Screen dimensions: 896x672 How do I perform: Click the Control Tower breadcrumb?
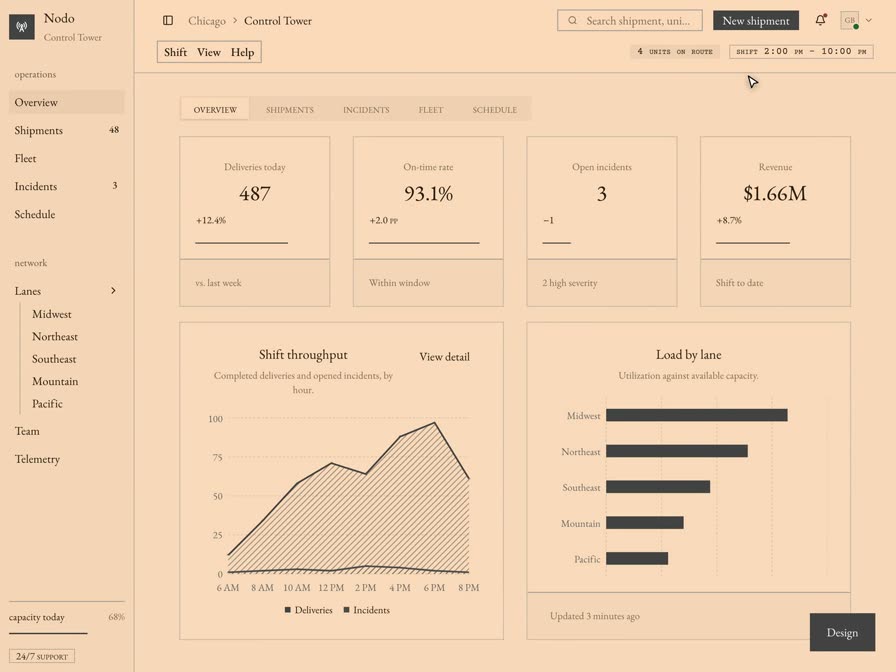(278, 21)
